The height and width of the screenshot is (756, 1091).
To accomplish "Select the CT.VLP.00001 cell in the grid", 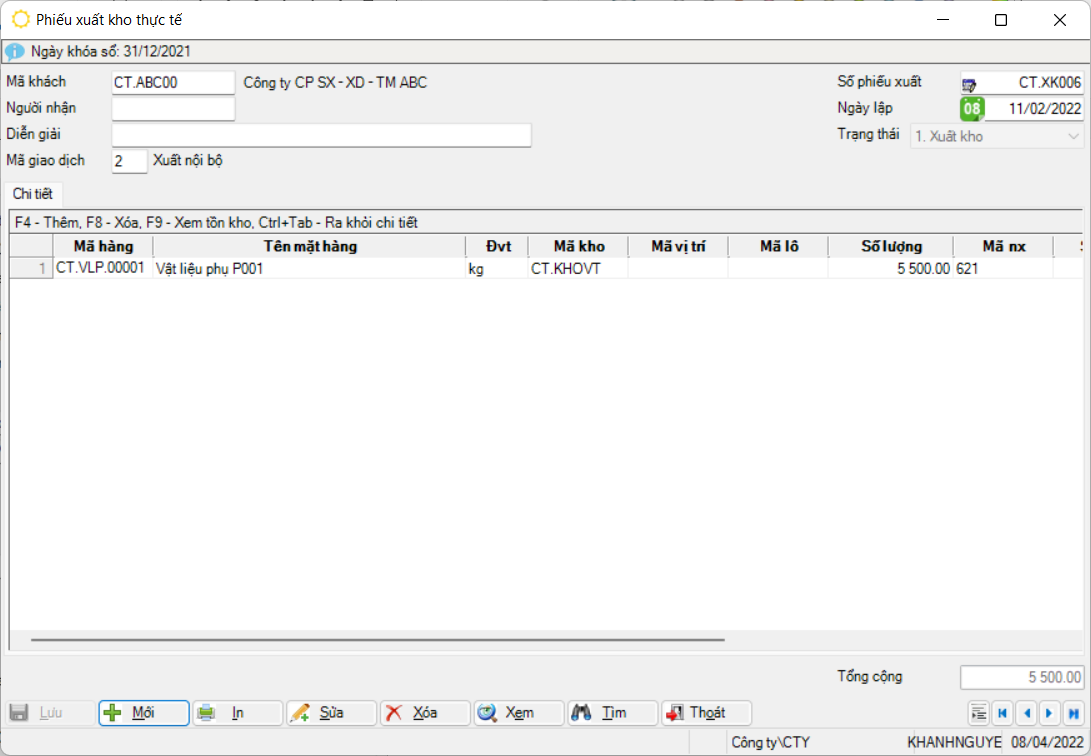I will click(x=101, y=268).
